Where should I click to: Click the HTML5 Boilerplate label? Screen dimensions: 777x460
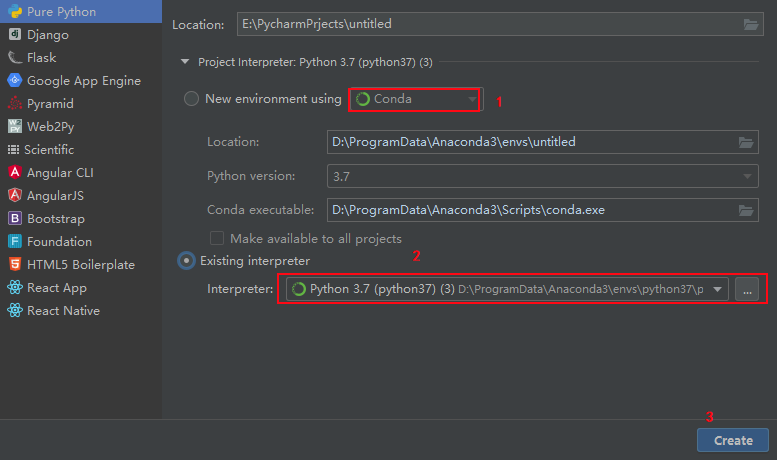81,265
